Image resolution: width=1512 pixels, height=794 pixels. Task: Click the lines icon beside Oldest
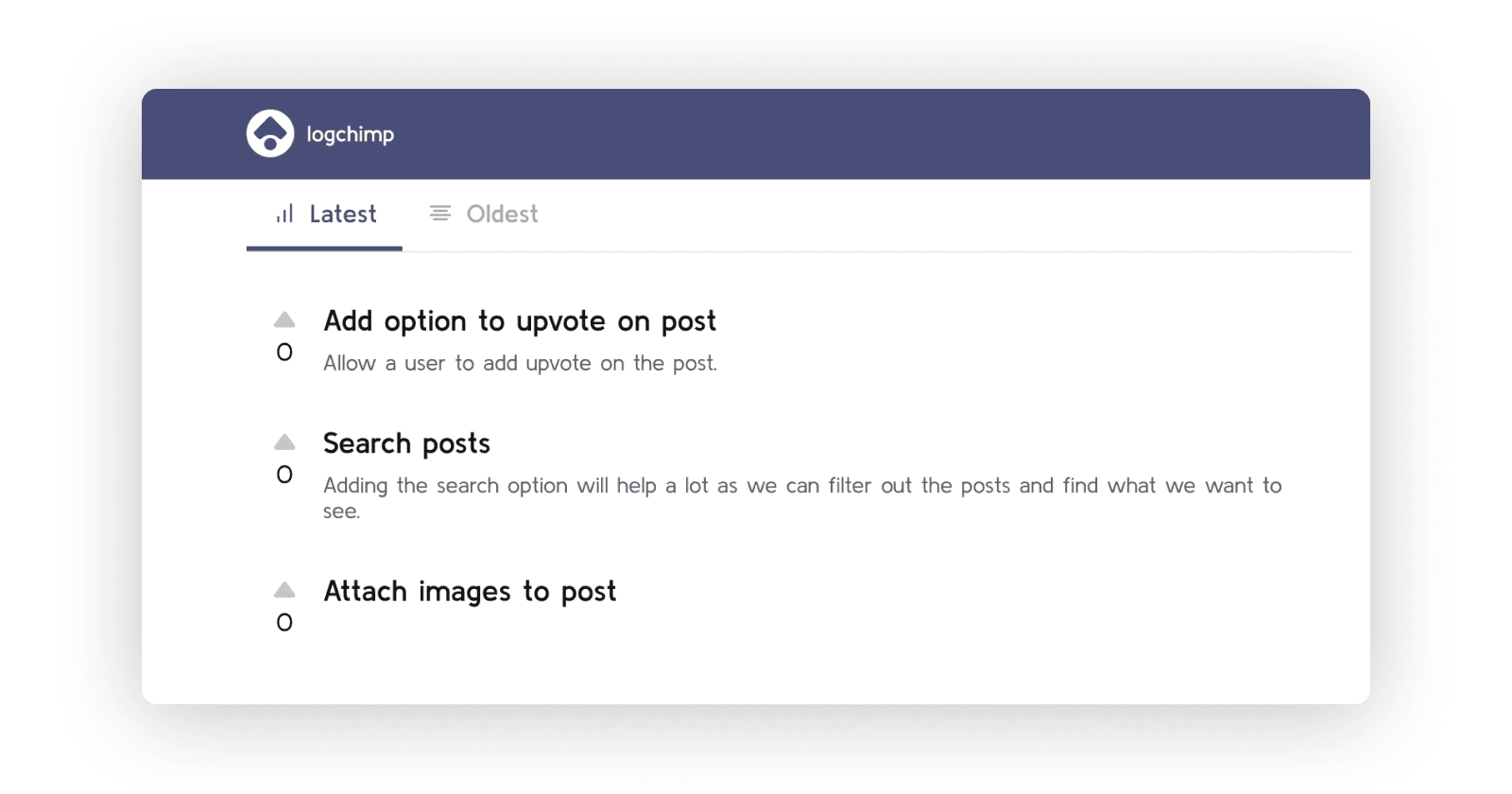(x=440, y=214)
